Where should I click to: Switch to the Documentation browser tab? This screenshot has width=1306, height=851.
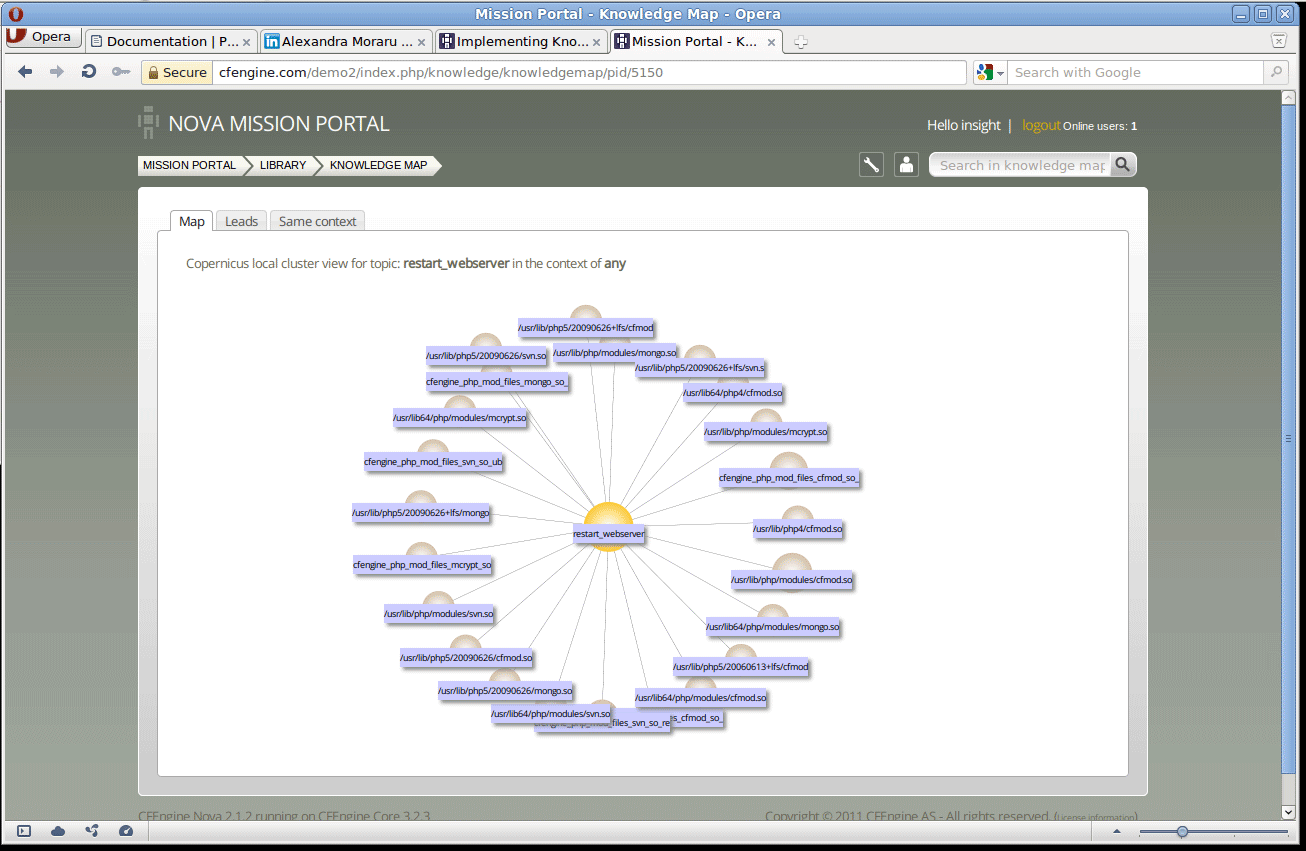point(170,41)
